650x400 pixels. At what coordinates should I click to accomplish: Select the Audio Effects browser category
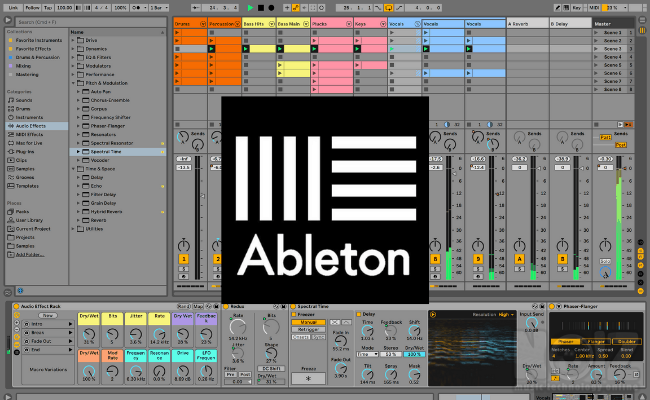pos(28,126)
